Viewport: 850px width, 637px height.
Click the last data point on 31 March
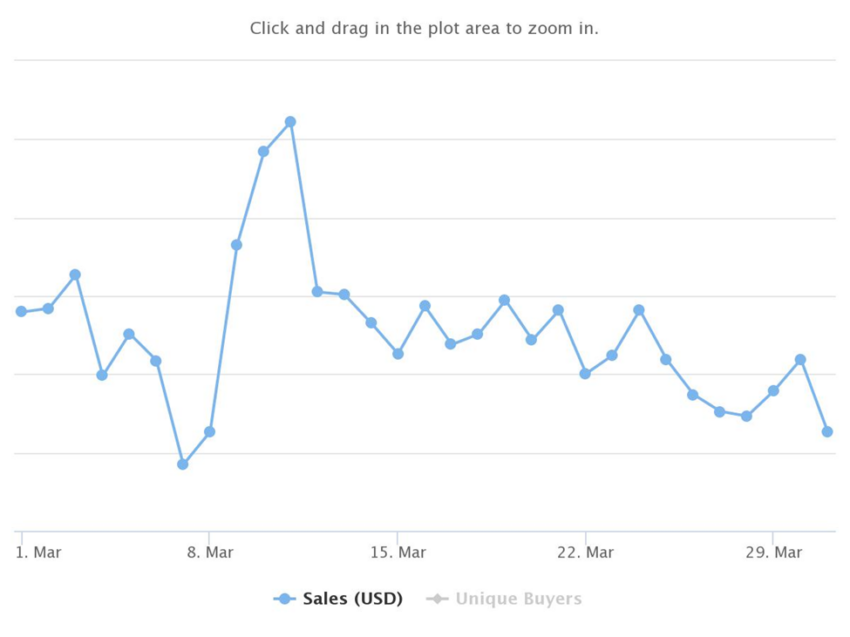827,432
